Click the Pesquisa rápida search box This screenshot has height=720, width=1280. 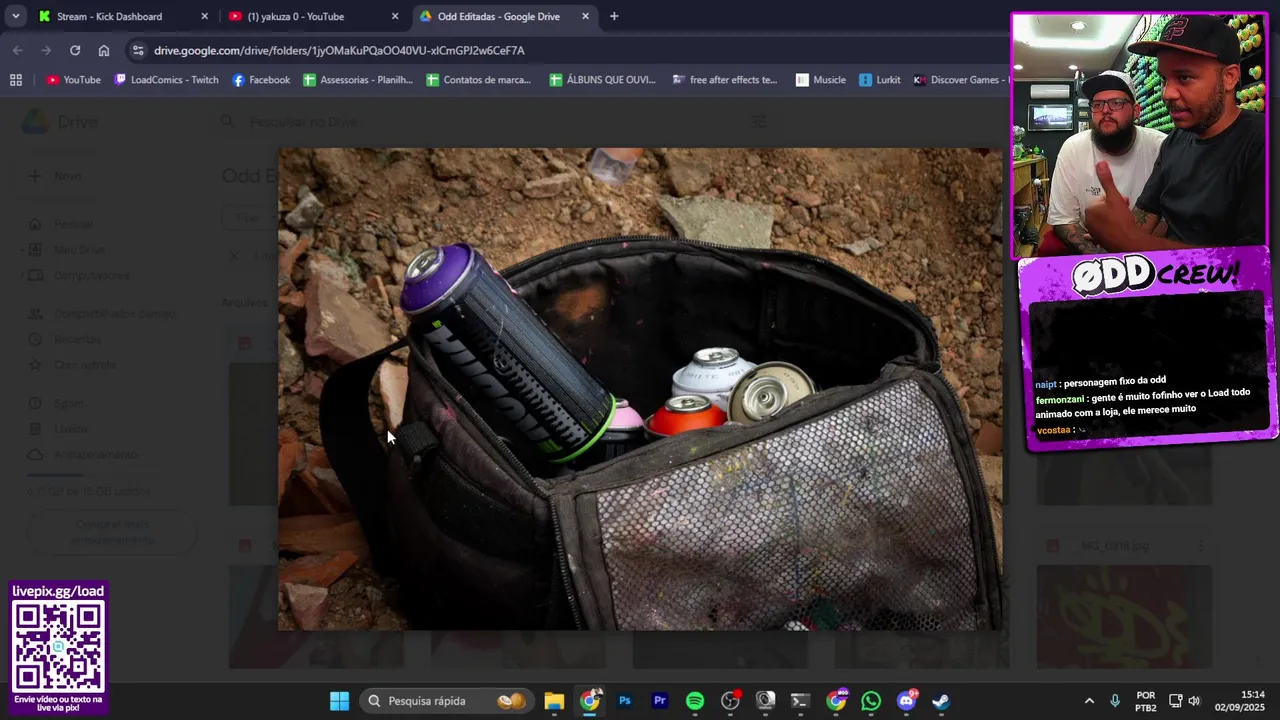pyautogui.click(x=446, y=701)
